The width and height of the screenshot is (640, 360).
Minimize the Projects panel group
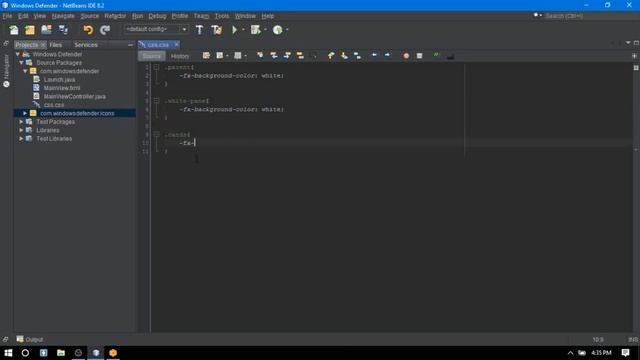[130, 45]
